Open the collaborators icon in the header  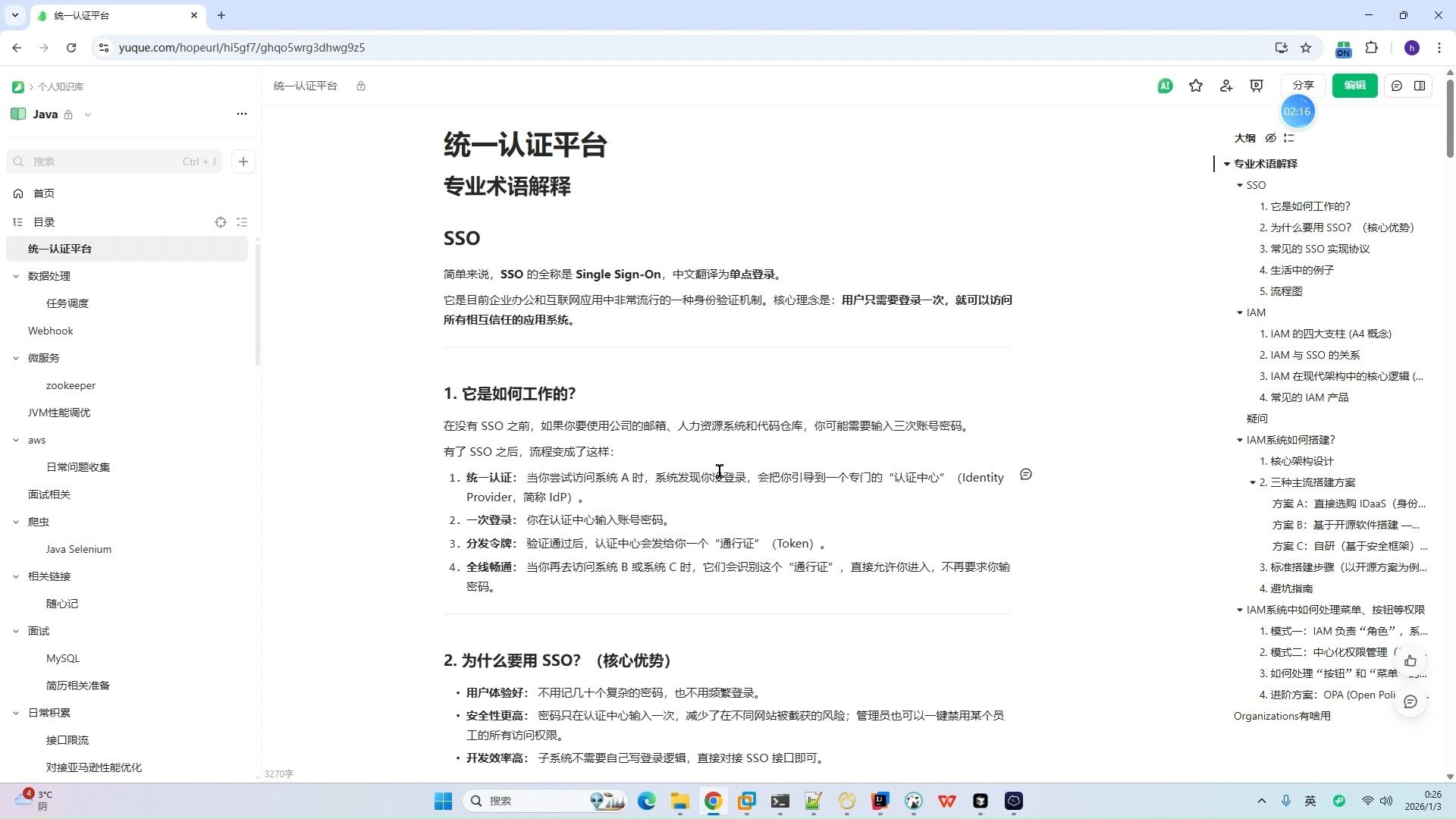[x=1226, y=86]
